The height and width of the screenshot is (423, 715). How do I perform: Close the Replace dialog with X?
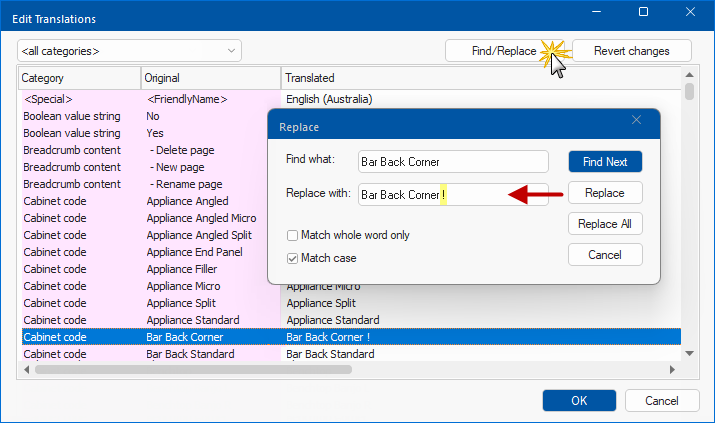pos(637,121)
